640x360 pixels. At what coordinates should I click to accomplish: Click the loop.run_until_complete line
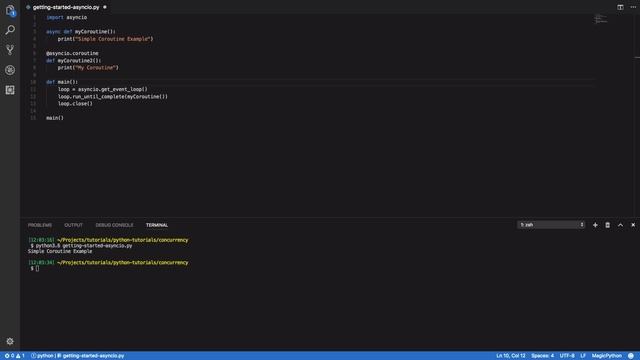point(113,97)
